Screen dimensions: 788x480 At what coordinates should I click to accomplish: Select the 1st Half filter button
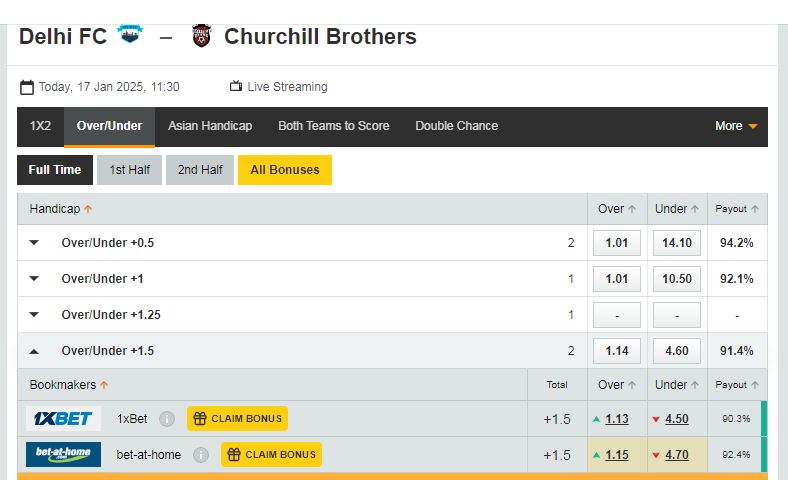tap(130, 170)
